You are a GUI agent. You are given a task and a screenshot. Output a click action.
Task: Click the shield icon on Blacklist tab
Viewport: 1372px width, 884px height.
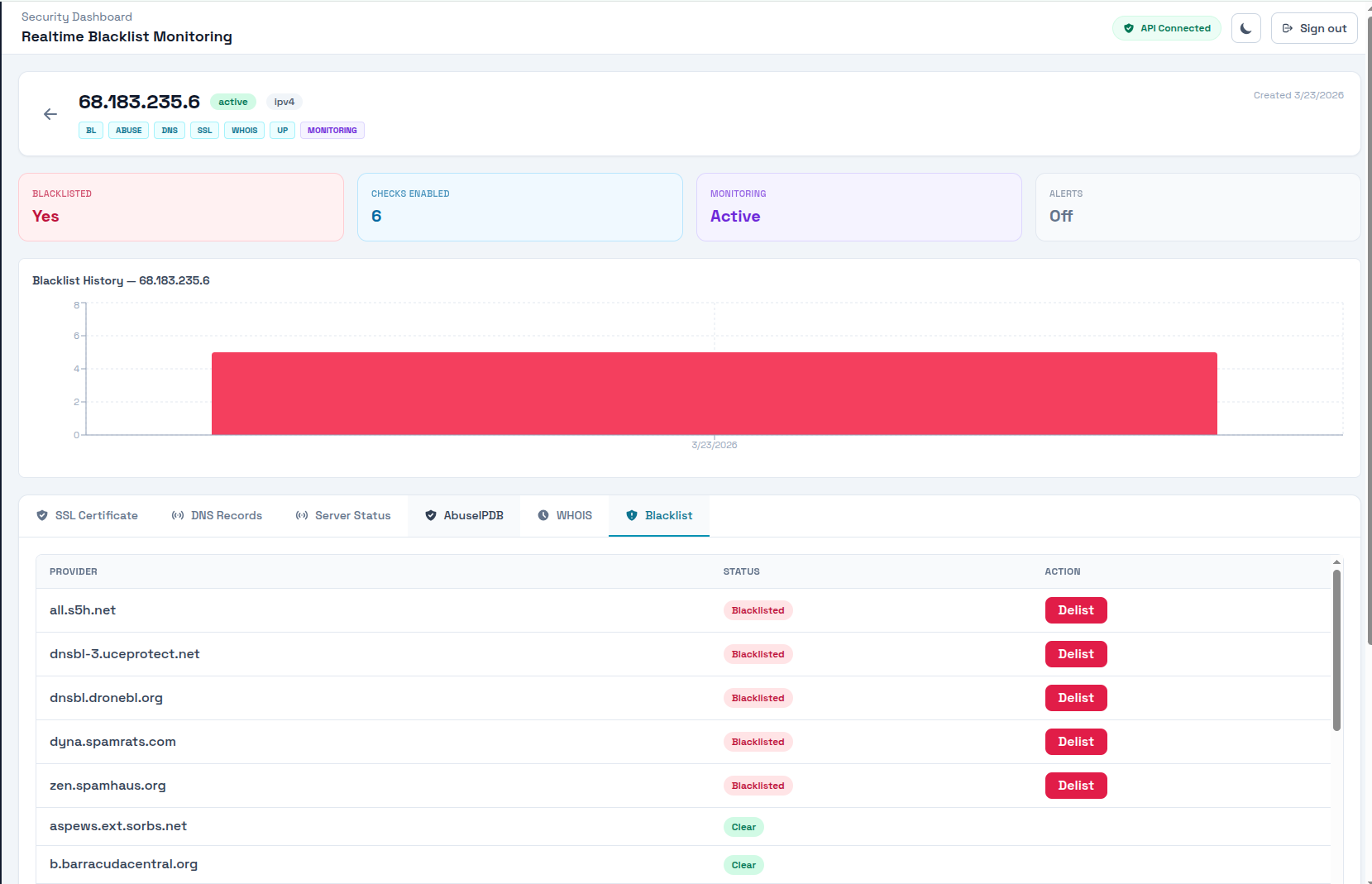pos(632,515)
